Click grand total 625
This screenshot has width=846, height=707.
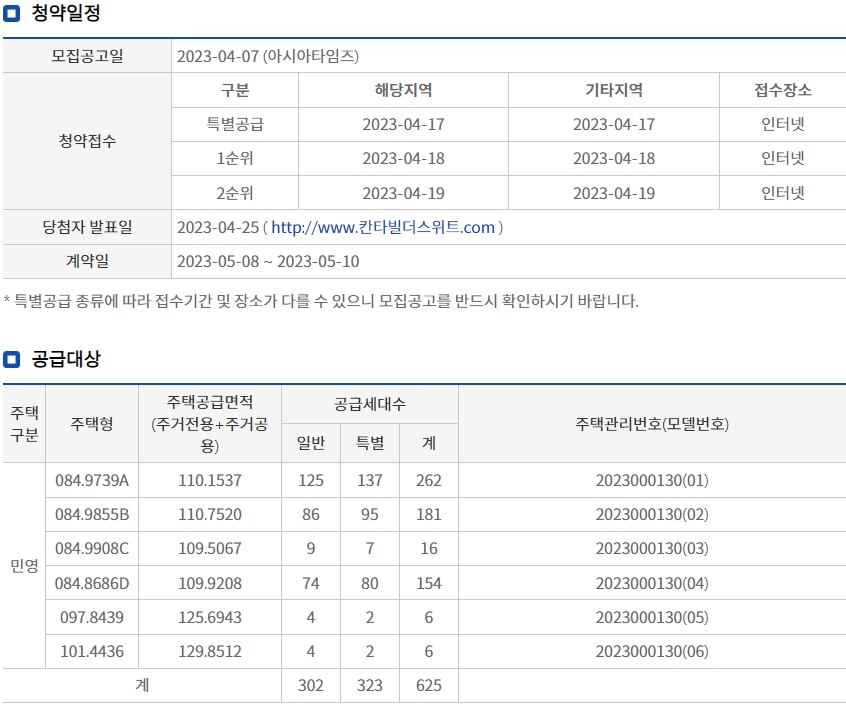(429, 685)
